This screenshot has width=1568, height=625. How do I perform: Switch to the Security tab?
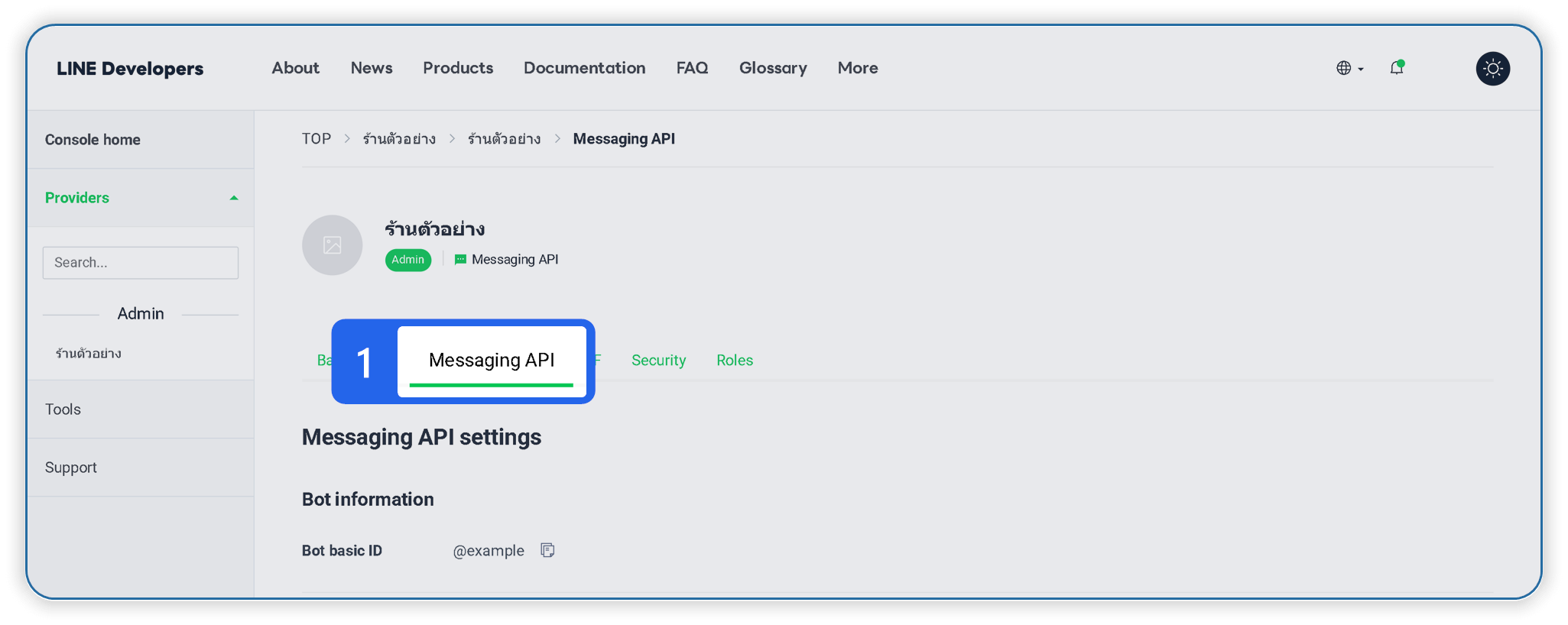point(659,361)
